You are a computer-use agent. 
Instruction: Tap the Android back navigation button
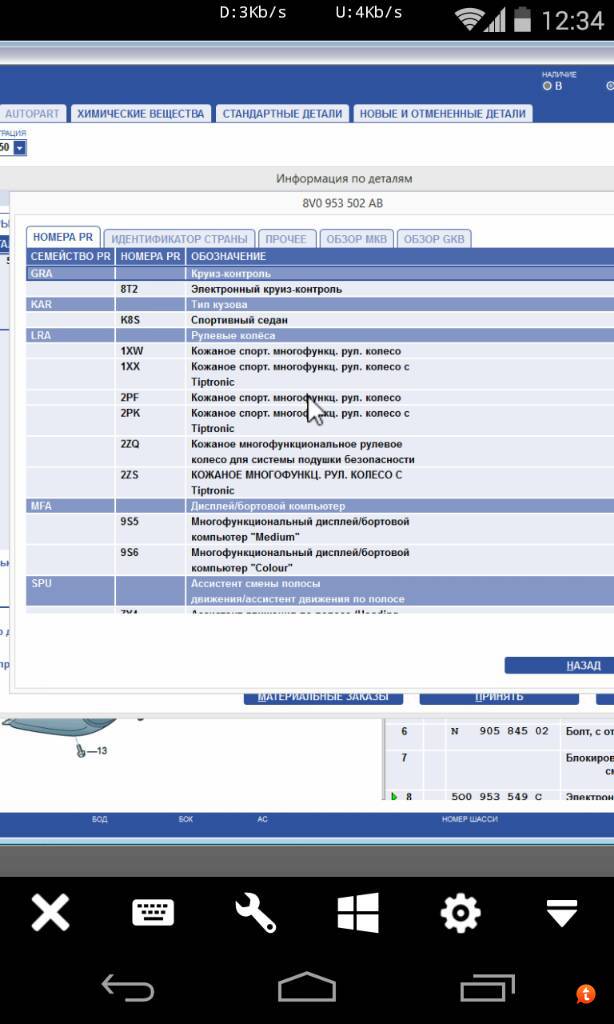(x=128, y=987)
